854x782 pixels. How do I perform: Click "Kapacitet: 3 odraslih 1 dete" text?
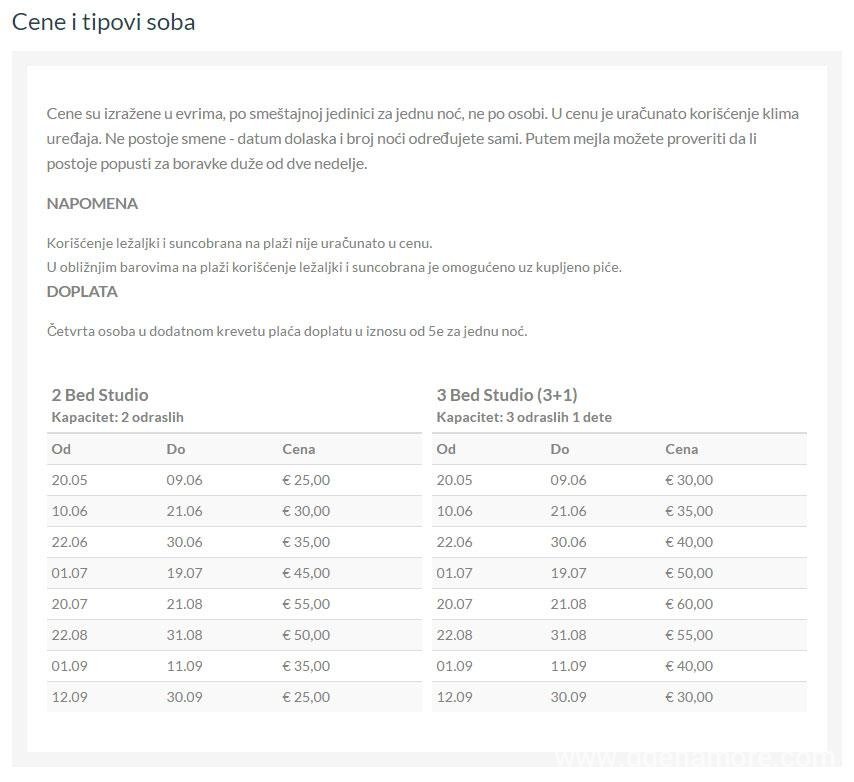point(524,417)
